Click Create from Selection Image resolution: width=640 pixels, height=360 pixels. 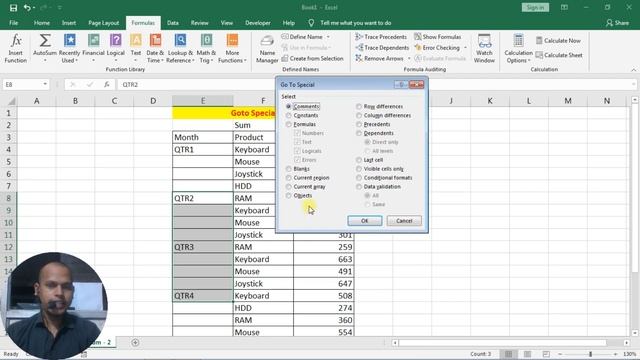pos(312,58)
